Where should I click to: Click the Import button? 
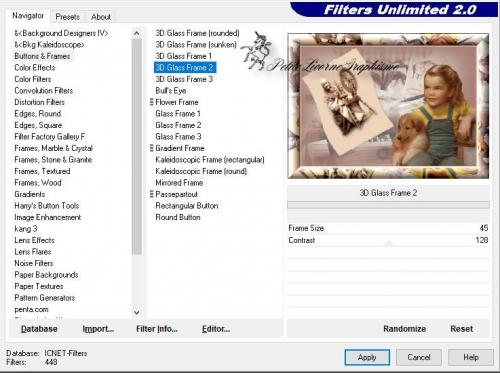[98, 329]
